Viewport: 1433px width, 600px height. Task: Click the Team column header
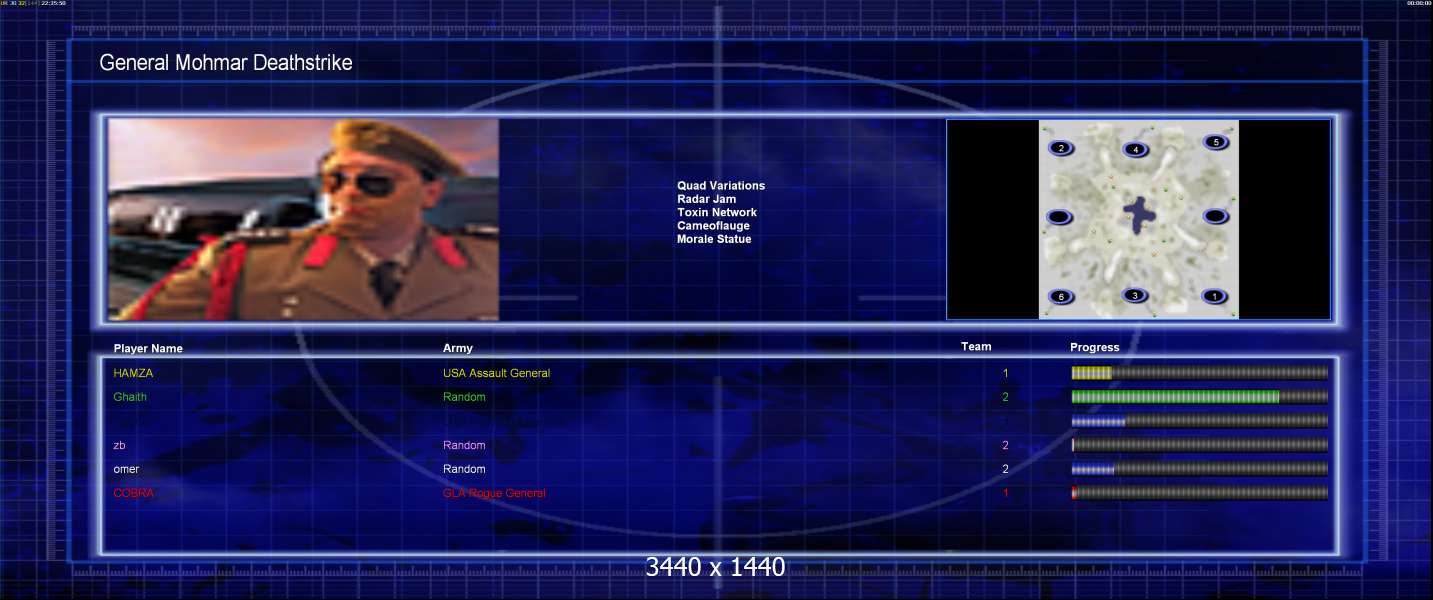pyautogui.click(x=976, y=347)
